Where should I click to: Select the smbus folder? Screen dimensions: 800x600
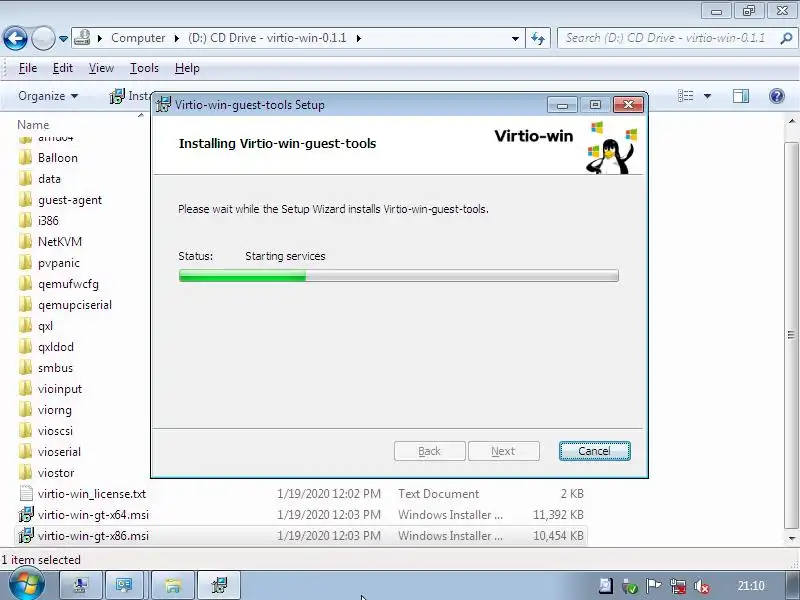pyautogui.click(x=55, y=367)
